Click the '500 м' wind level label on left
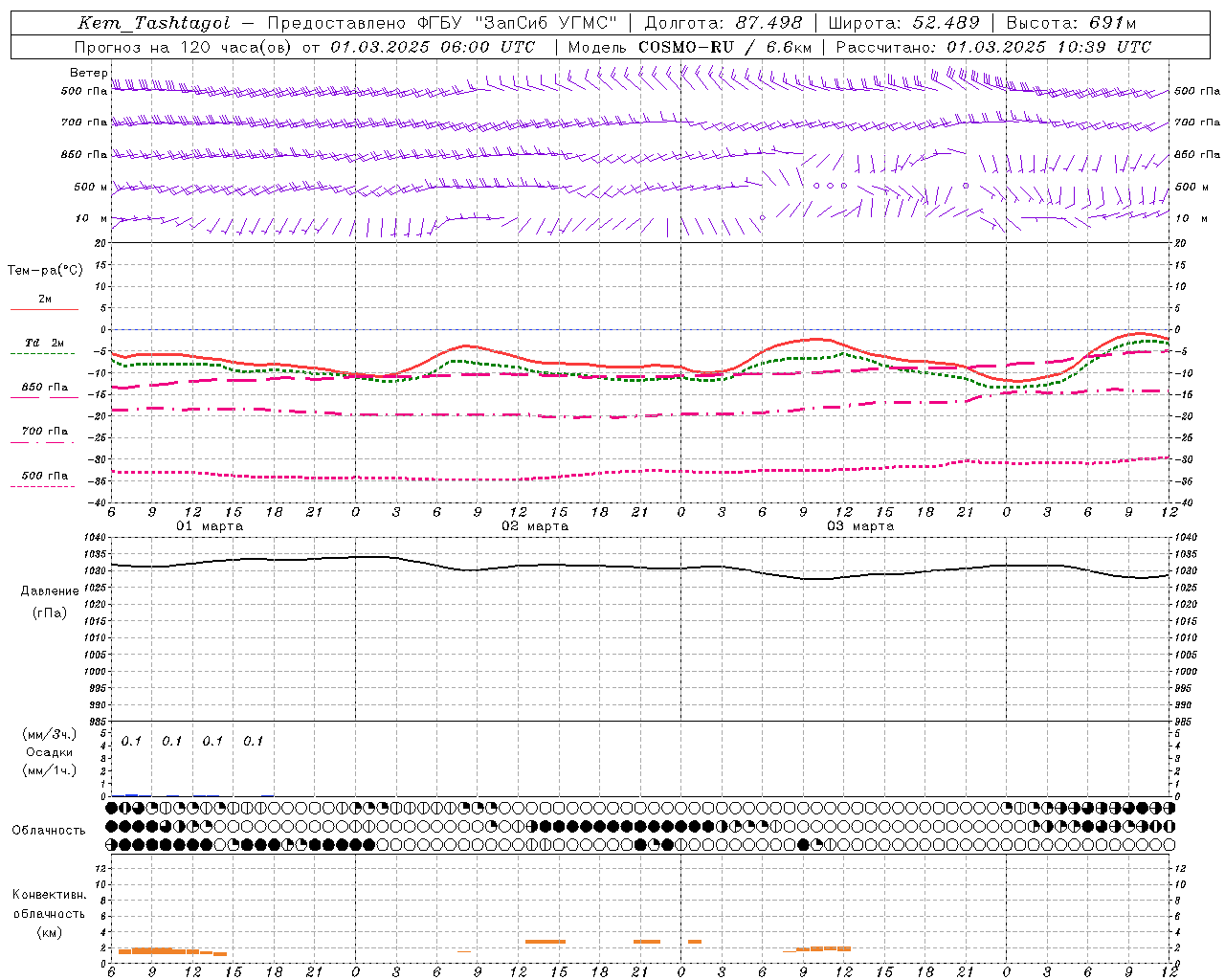 91,188
